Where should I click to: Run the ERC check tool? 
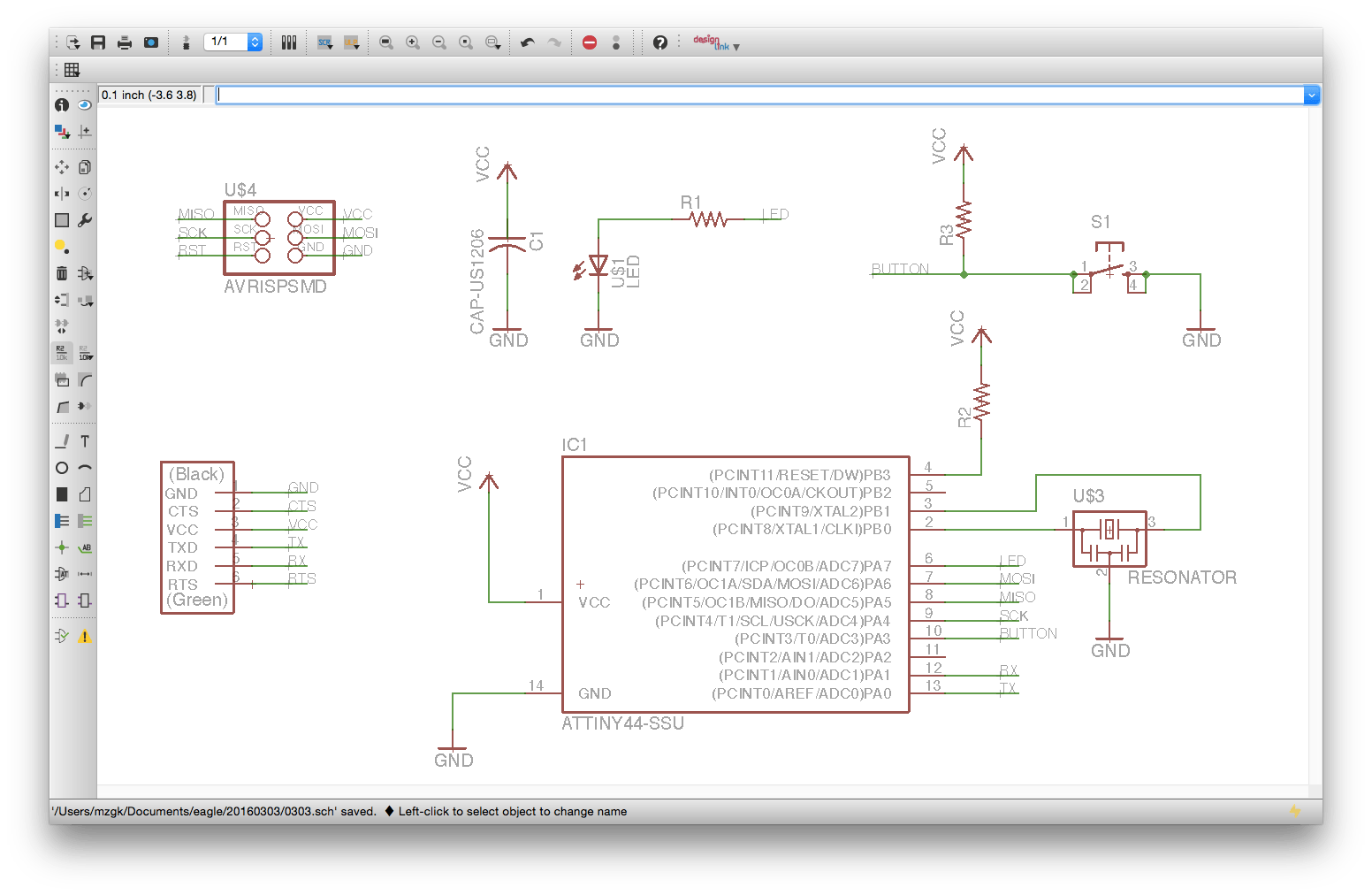pos(62,636)
